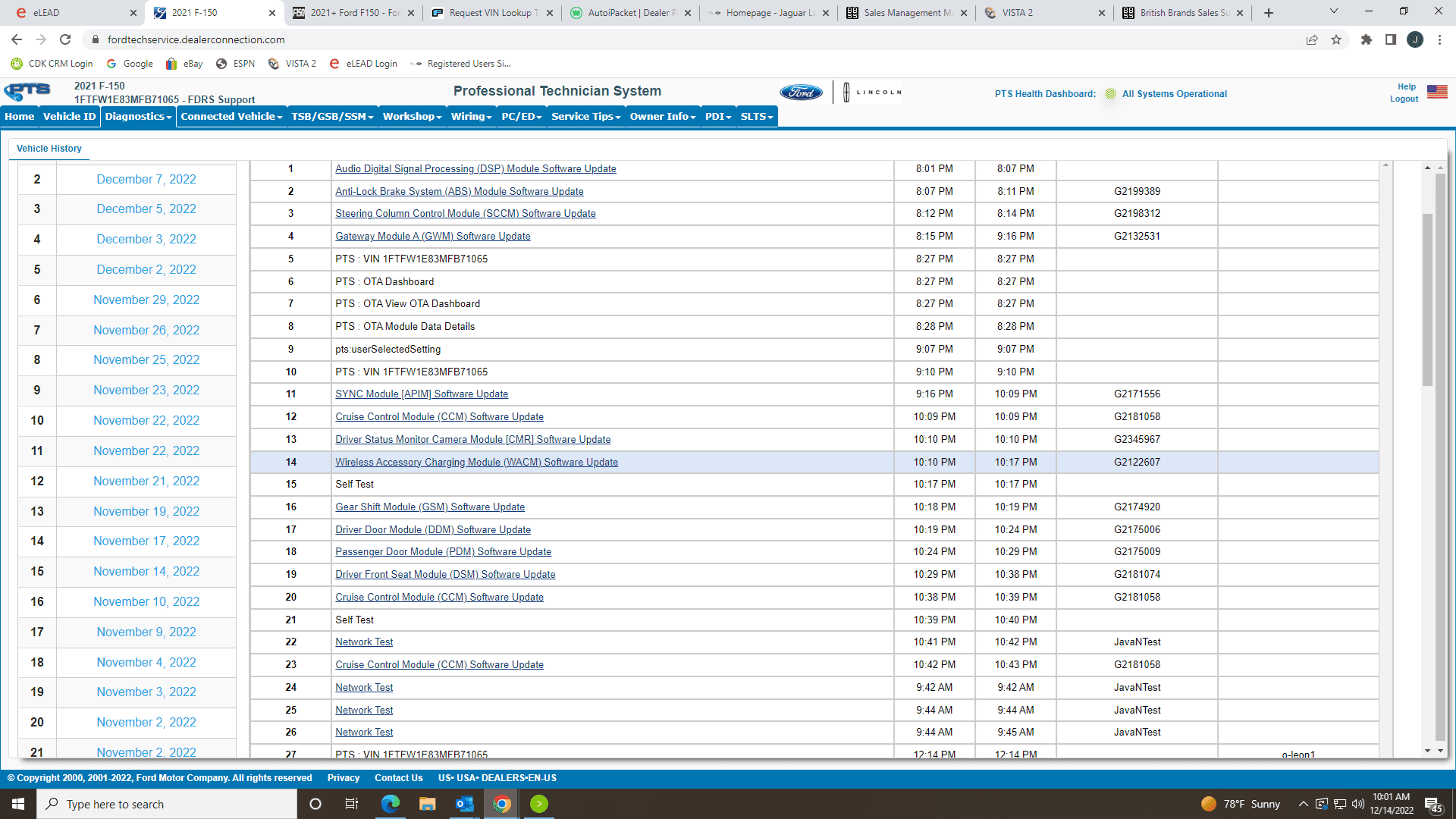The width and height of the screenshot is (1456, 819).
Task: Go to Vehicle ID menu item
Action: (x=69, y=116)
